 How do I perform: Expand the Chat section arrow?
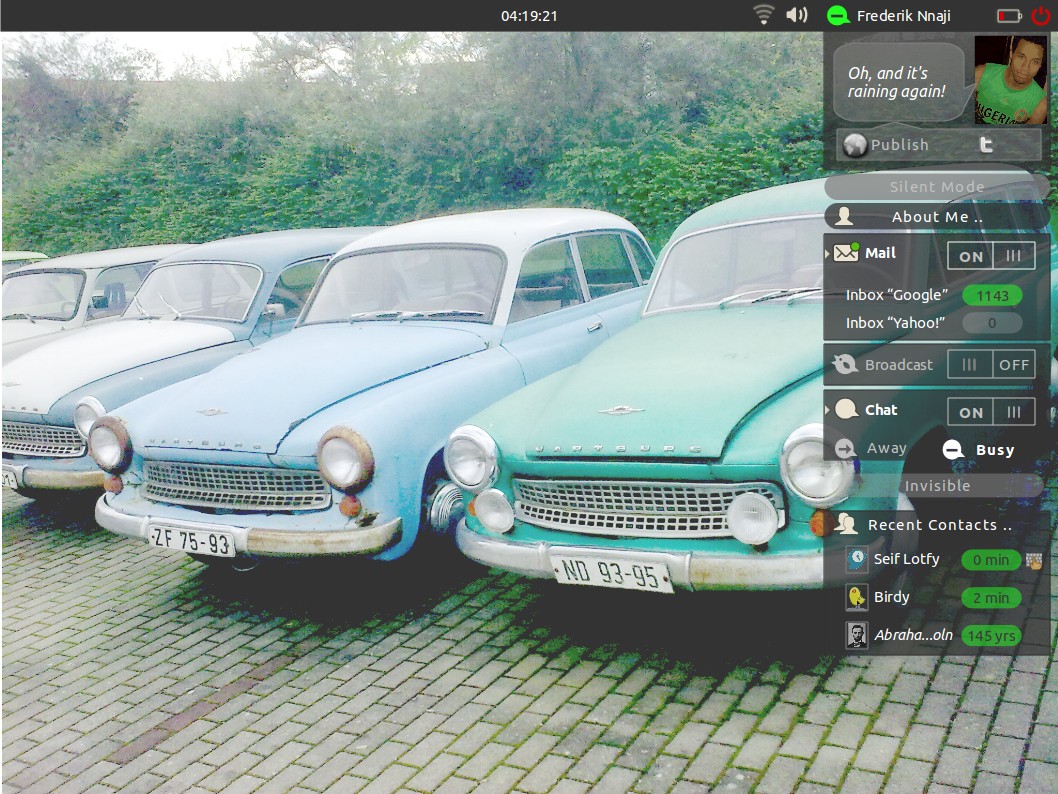[827, 410]
